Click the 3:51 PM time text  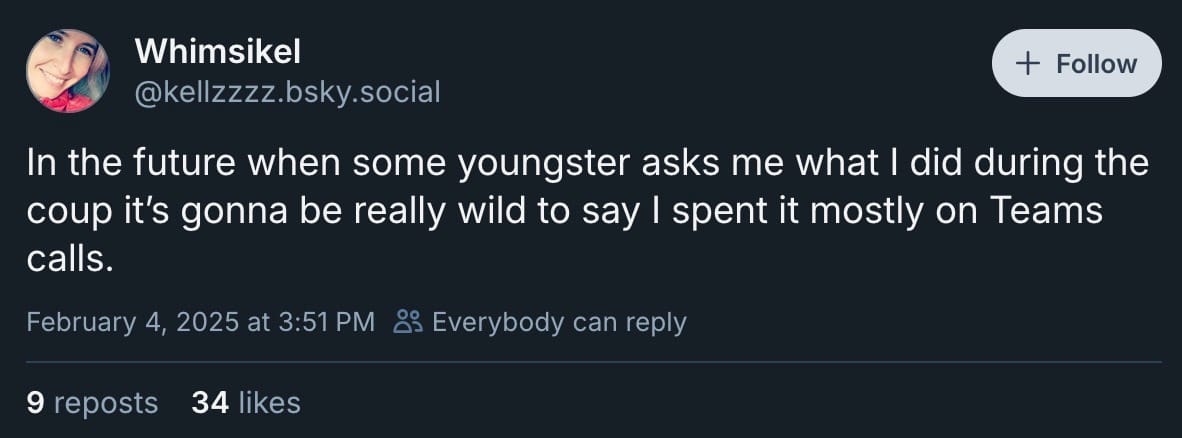point(317,322)
